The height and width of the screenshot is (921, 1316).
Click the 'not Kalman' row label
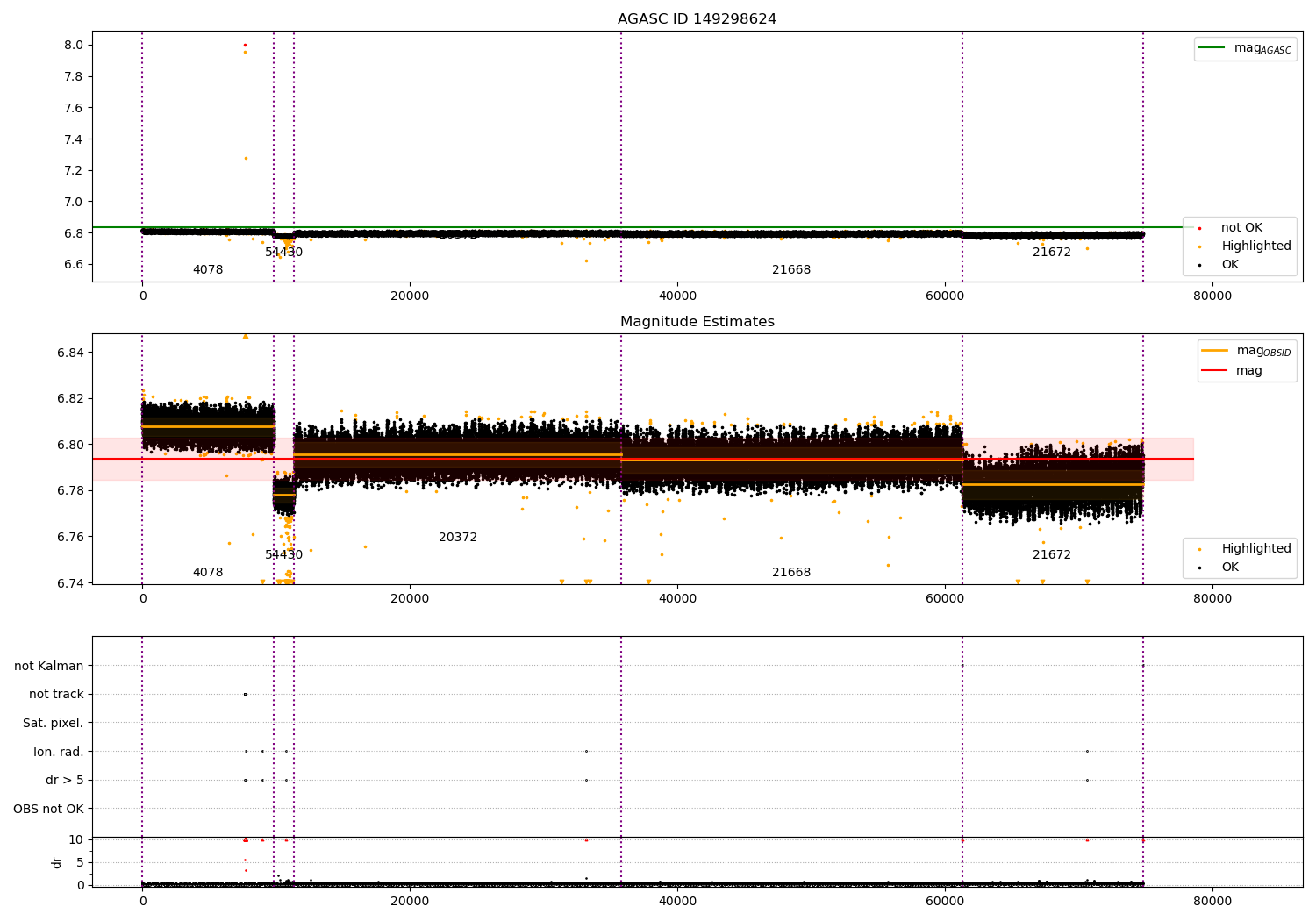[x=49, y=666]
